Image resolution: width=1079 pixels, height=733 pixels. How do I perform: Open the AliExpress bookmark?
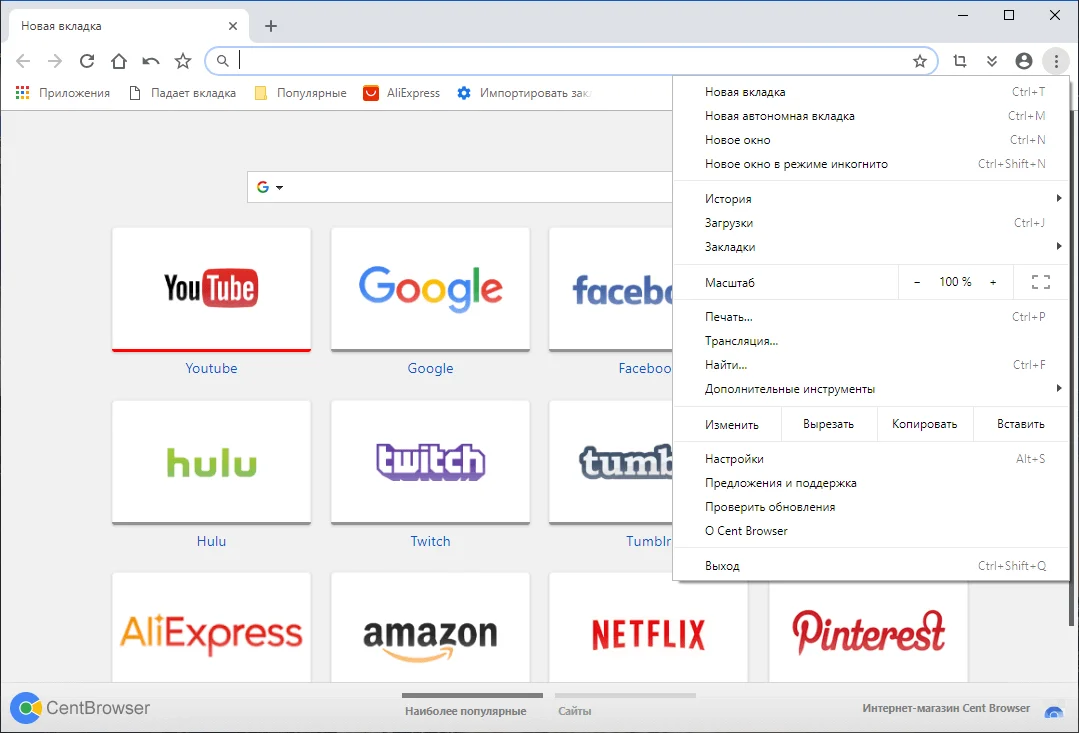click(402, 93)
